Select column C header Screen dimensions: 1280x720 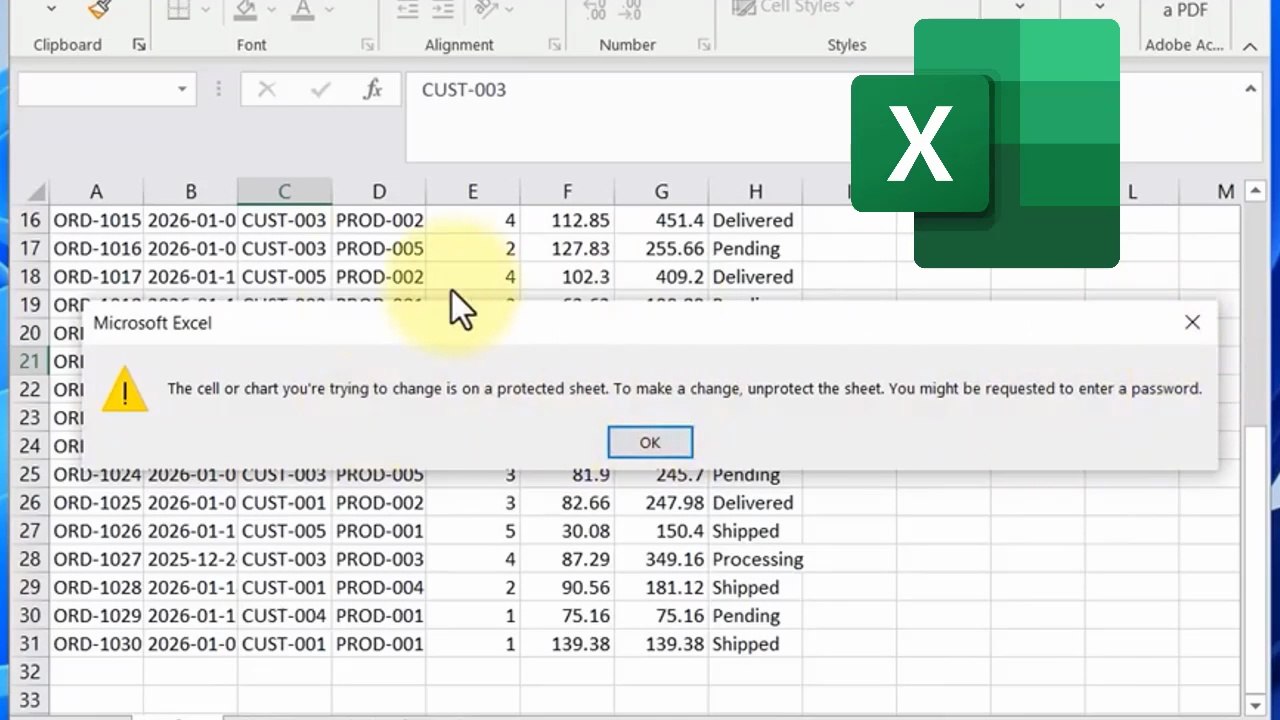click(284, 191)
